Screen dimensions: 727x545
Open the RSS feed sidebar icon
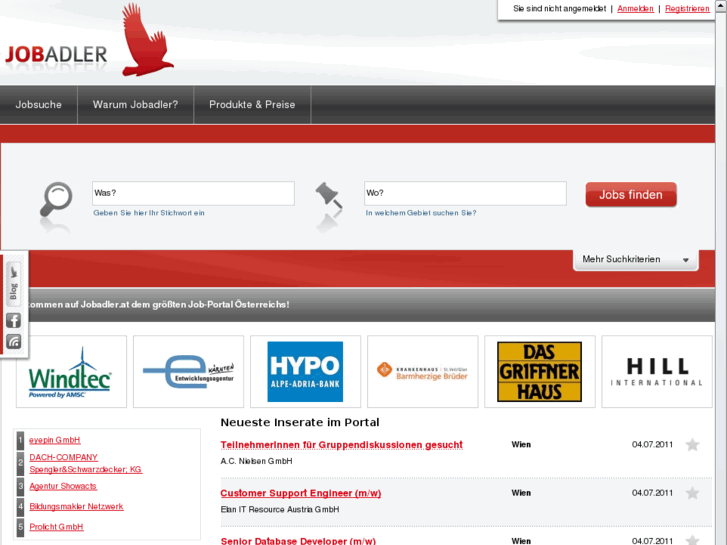tap(13, 342)
